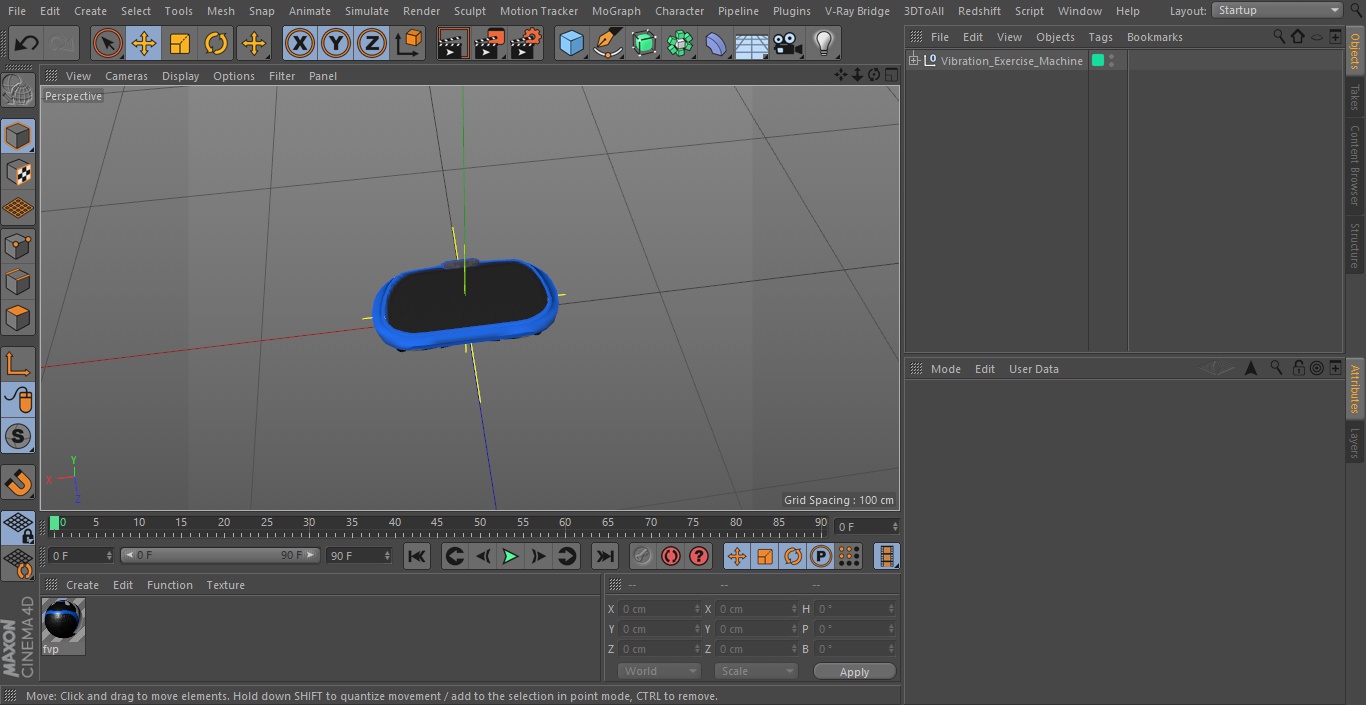Click the timeline marker at frame 45
Screen dimensions: 1366x705
click(437, 523)
